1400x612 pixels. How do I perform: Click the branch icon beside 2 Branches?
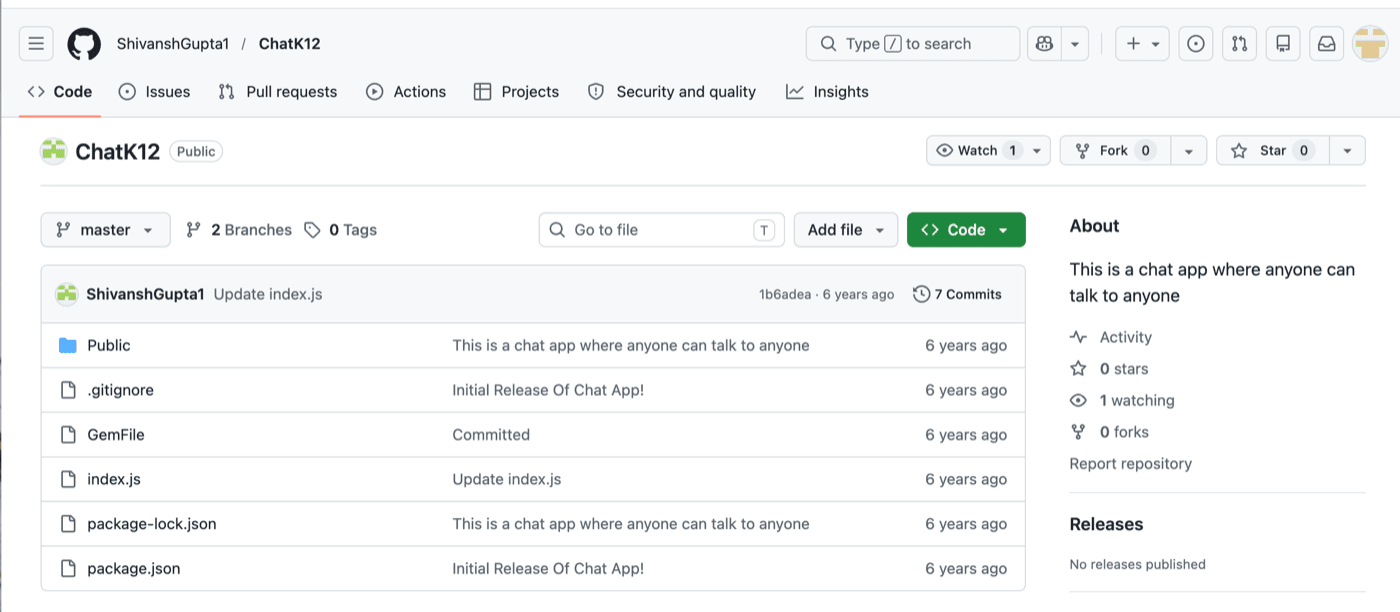(194, 230)
